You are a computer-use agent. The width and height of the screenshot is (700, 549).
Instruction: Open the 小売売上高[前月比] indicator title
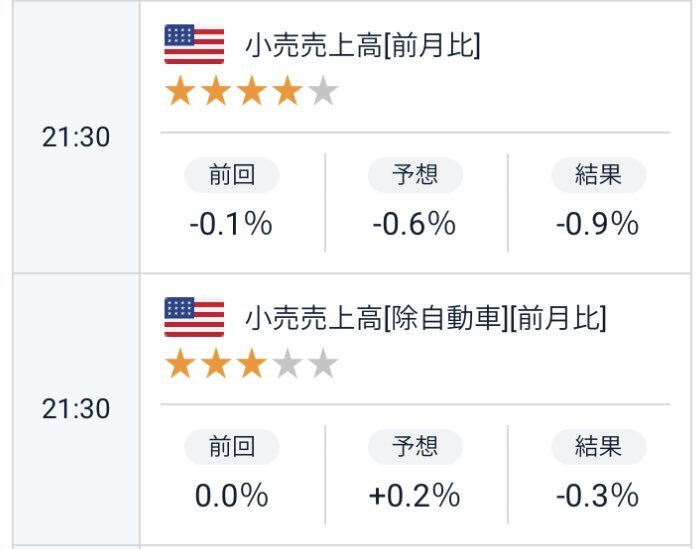tap(363, 46)
